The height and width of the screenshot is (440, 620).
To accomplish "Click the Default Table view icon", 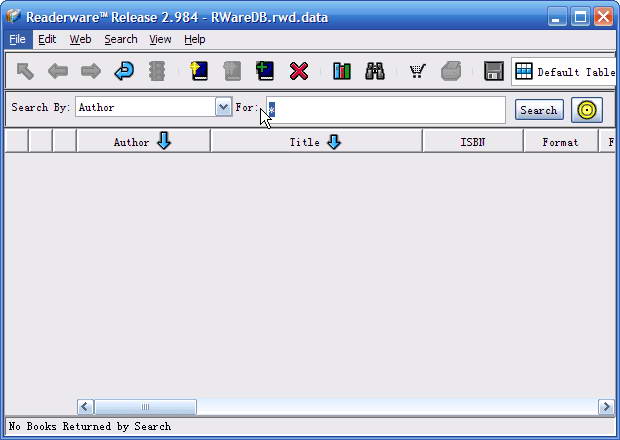I will tap(524, 72).
